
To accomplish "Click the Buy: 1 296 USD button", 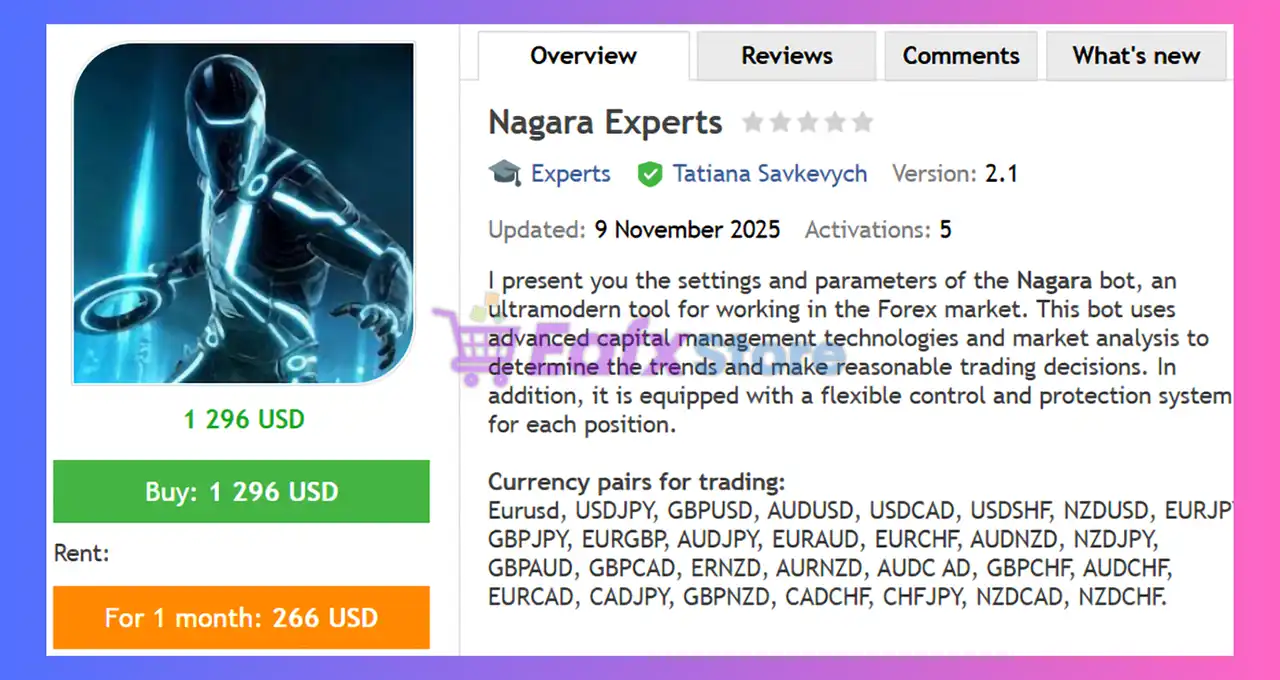I will 241,491.
